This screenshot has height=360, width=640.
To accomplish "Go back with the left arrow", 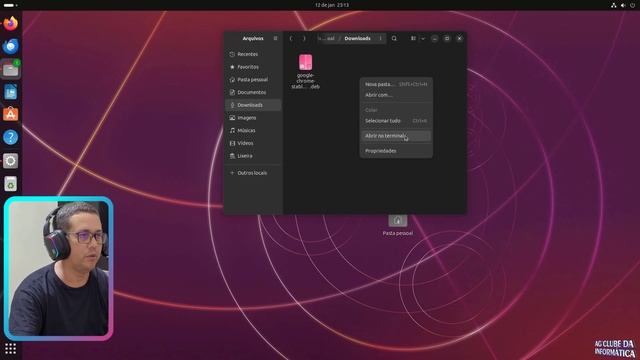I will click(291, 38).
